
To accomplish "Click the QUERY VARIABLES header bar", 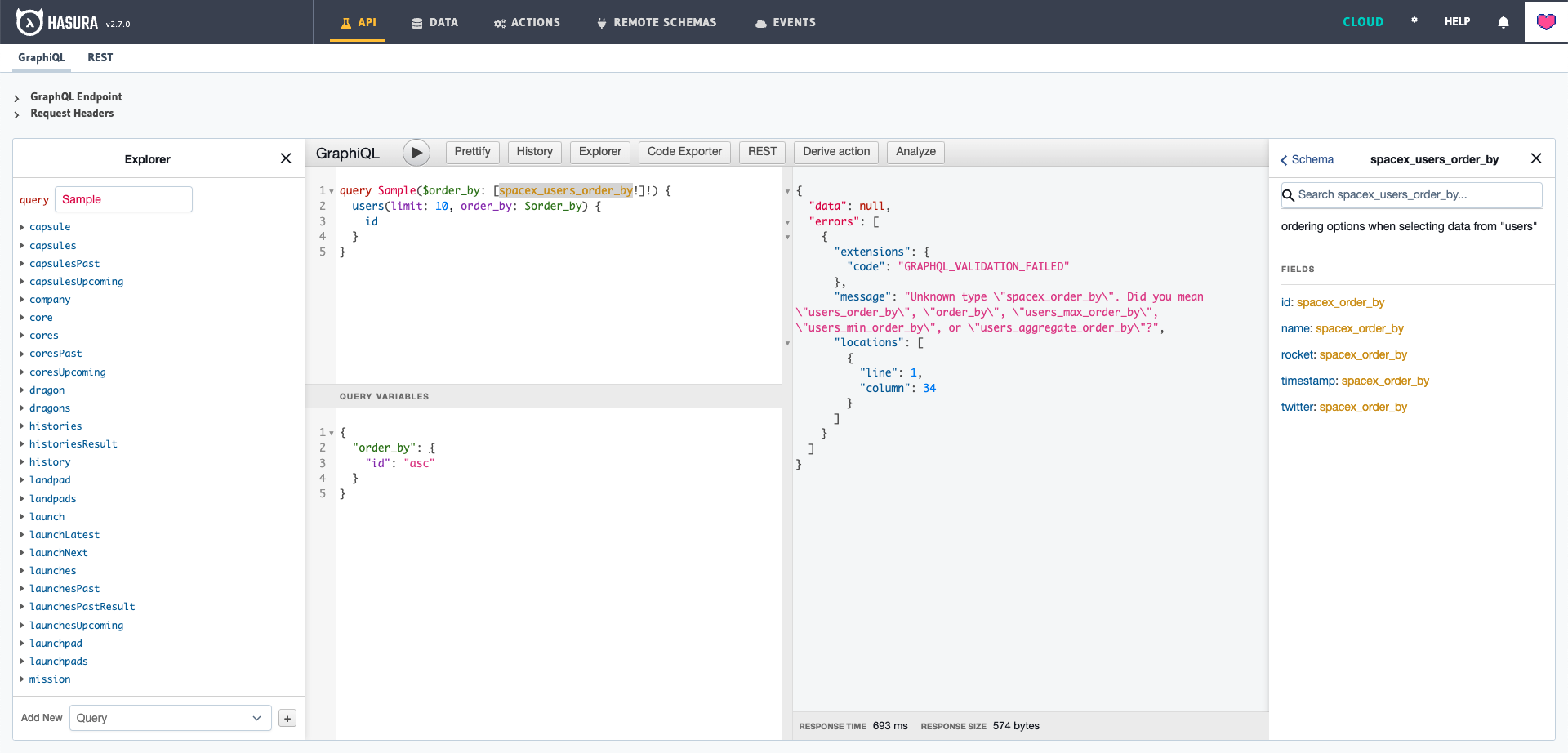I will (x=543, y=396).
